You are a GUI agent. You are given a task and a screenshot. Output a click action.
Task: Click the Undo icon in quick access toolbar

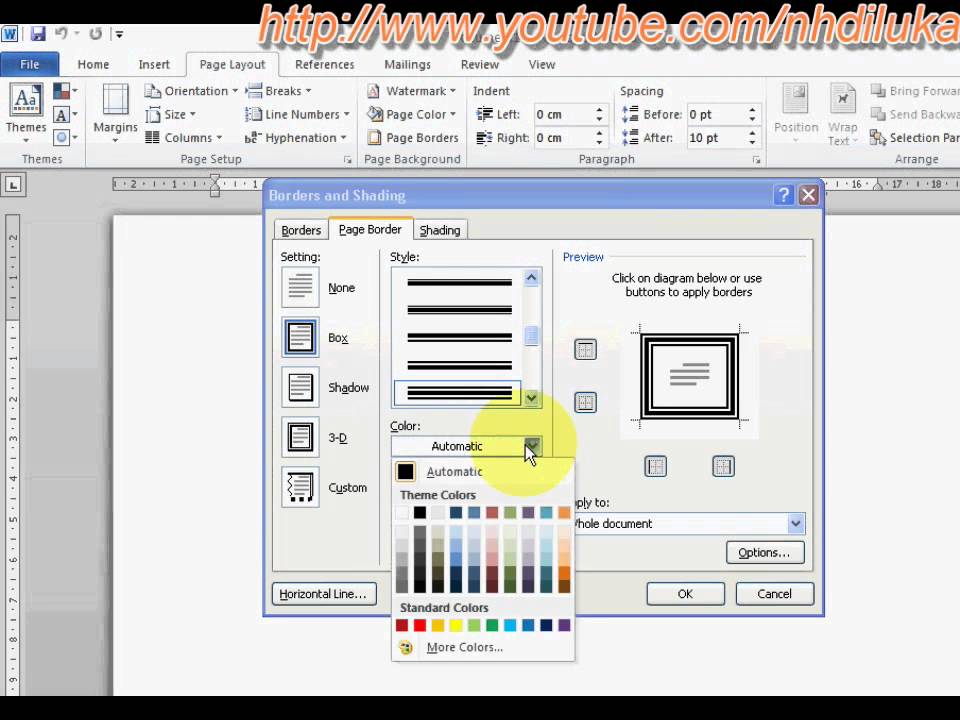point(61,34)
